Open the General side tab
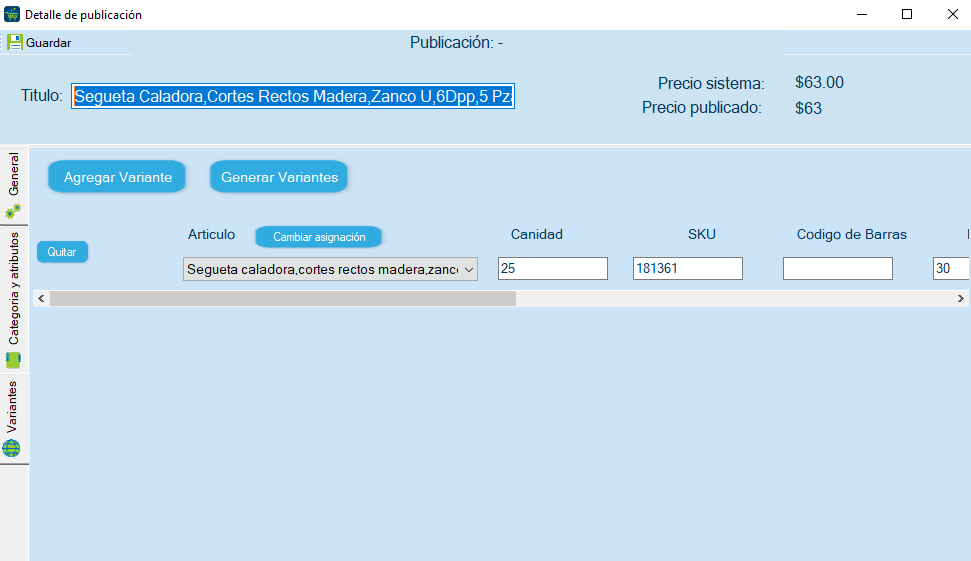971x561 pixels. click(14, 186)
